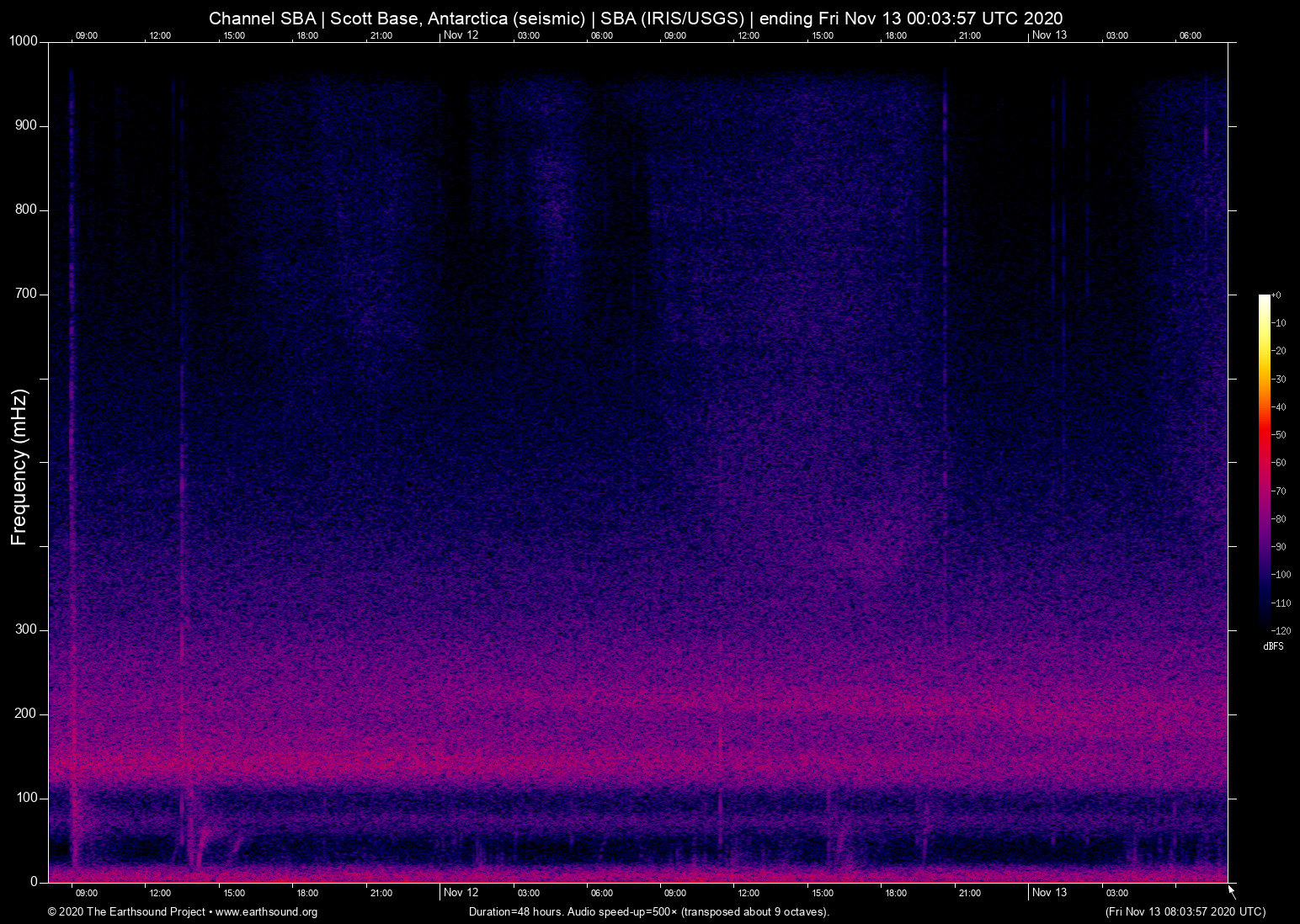This screenshot has width=1300, height=924.
Task: Click the 0 frequency axis label
Action: point(35,882)
